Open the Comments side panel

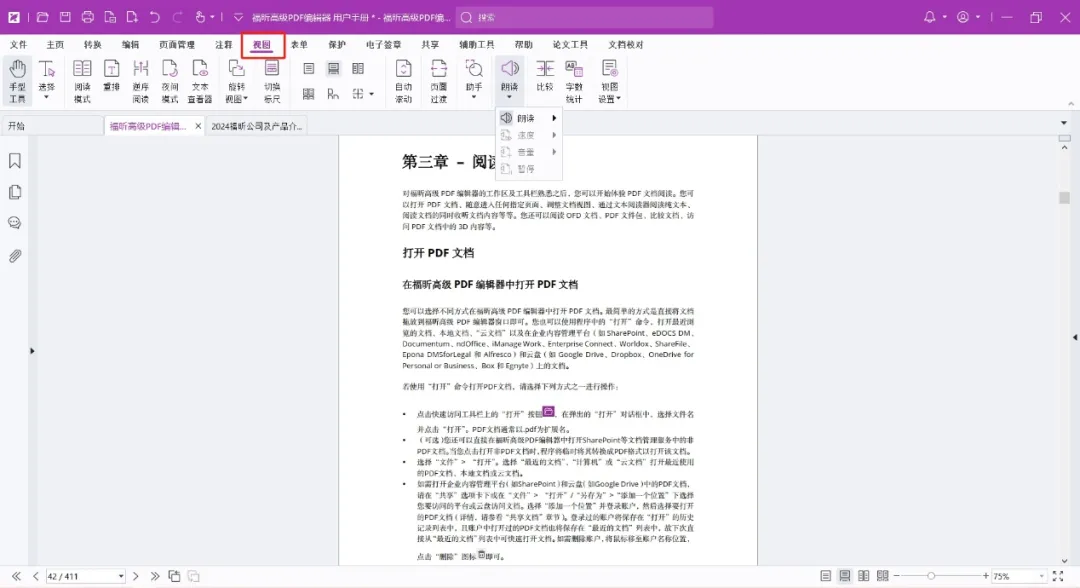(x=14, y=223)
